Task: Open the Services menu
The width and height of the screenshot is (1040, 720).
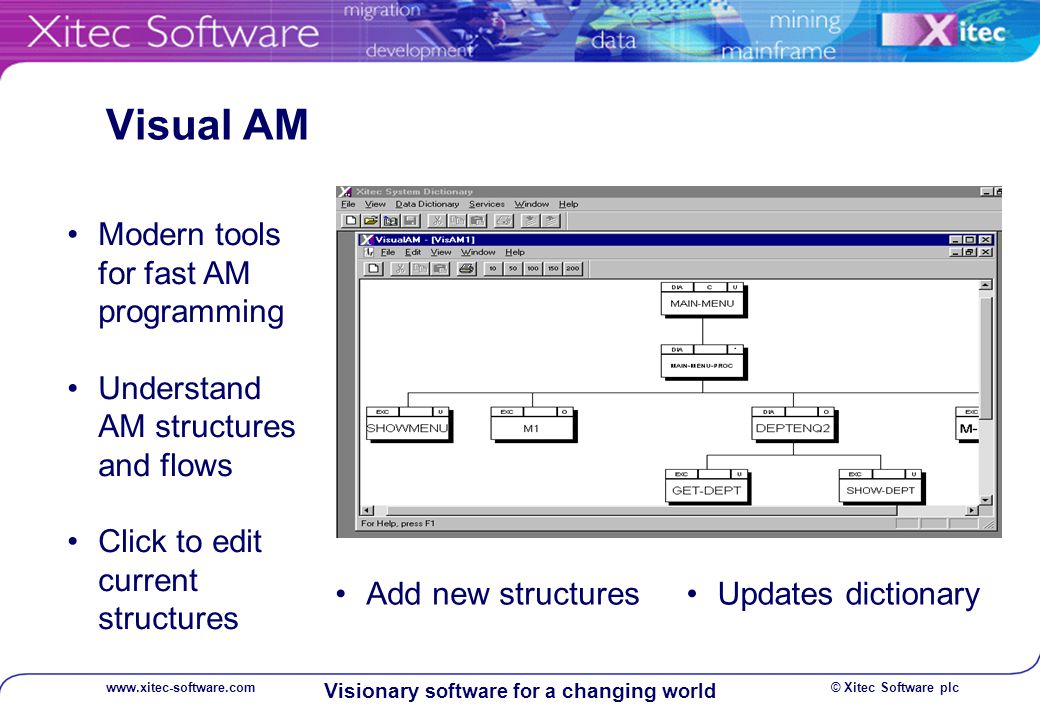Action: pyautogui.click(x=487, y=204)
